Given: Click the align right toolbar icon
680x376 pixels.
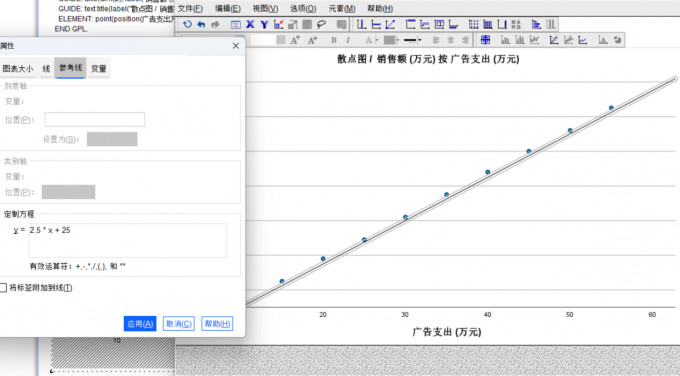Looking at the screenshot, I should point(464,40).
